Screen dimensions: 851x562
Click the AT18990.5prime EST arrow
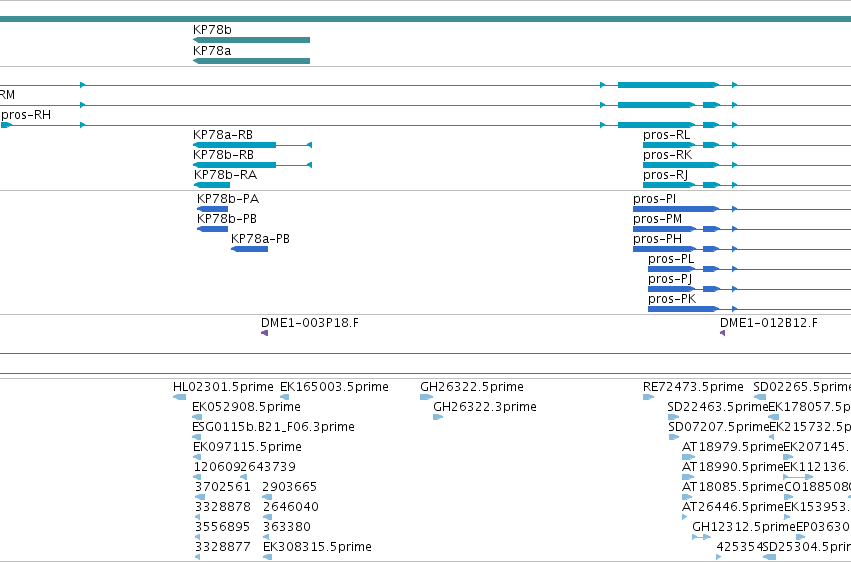tap(688, 477)
